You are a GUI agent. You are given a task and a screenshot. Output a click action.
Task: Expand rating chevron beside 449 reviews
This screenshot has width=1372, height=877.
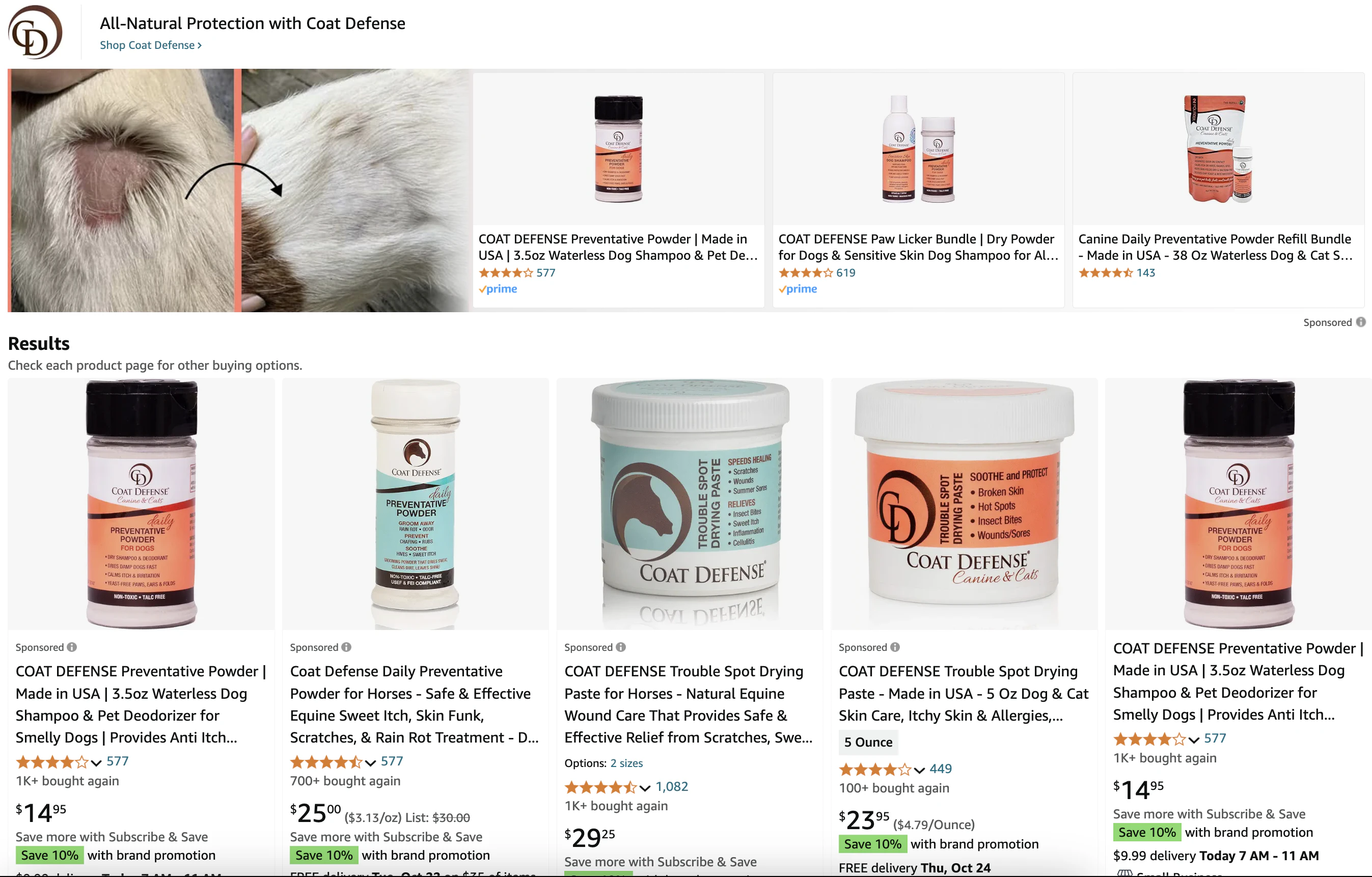(x=920, y=770)
